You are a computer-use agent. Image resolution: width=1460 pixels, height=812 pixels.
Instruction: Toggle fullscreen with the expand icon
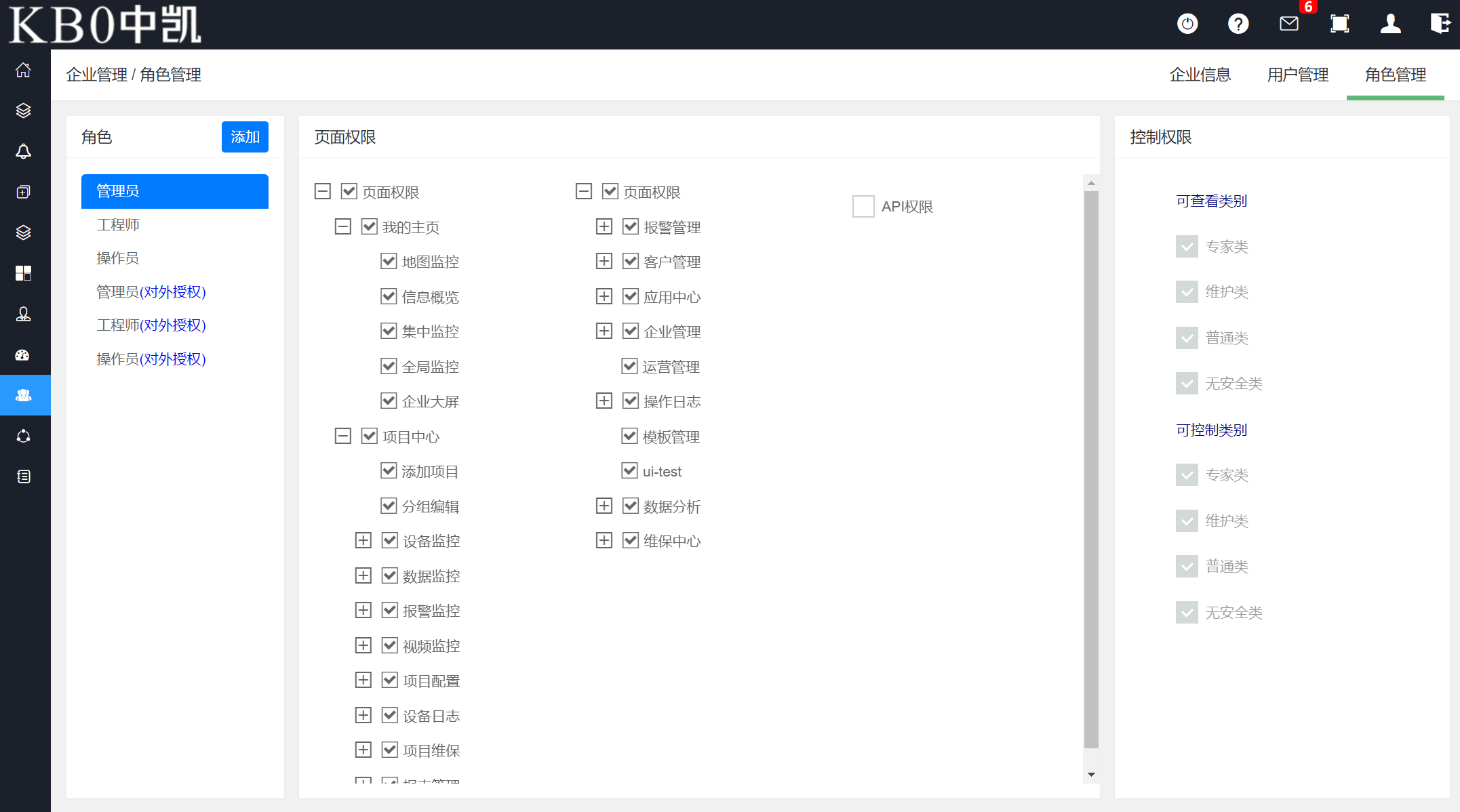(1339, 24)
